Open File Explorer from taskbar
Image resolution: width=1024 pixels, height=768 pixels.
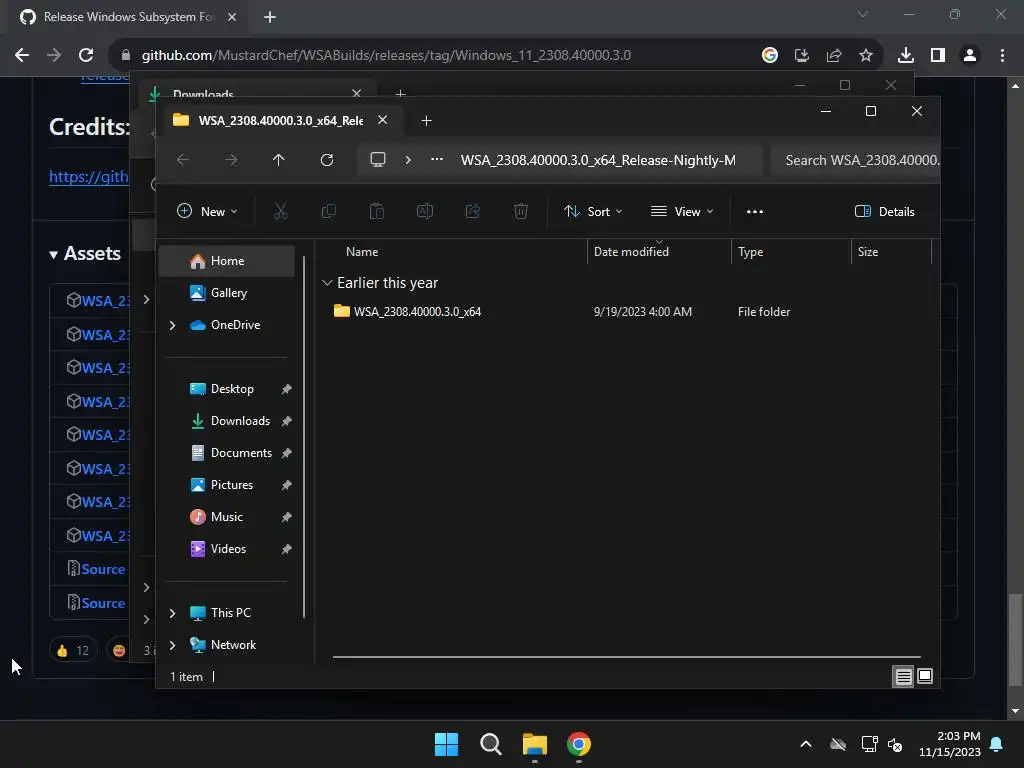535,744
